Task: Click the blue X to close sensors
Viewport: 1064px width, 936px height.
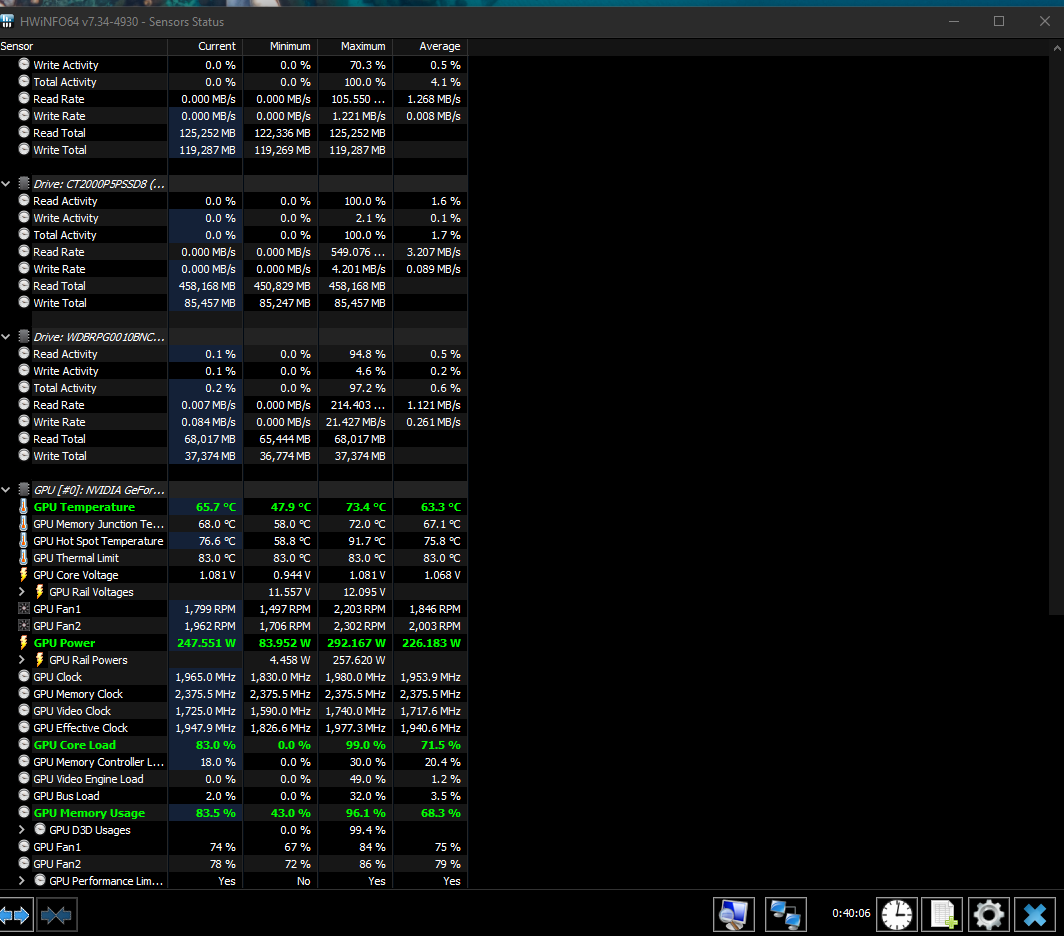Action: point(1035,914)
